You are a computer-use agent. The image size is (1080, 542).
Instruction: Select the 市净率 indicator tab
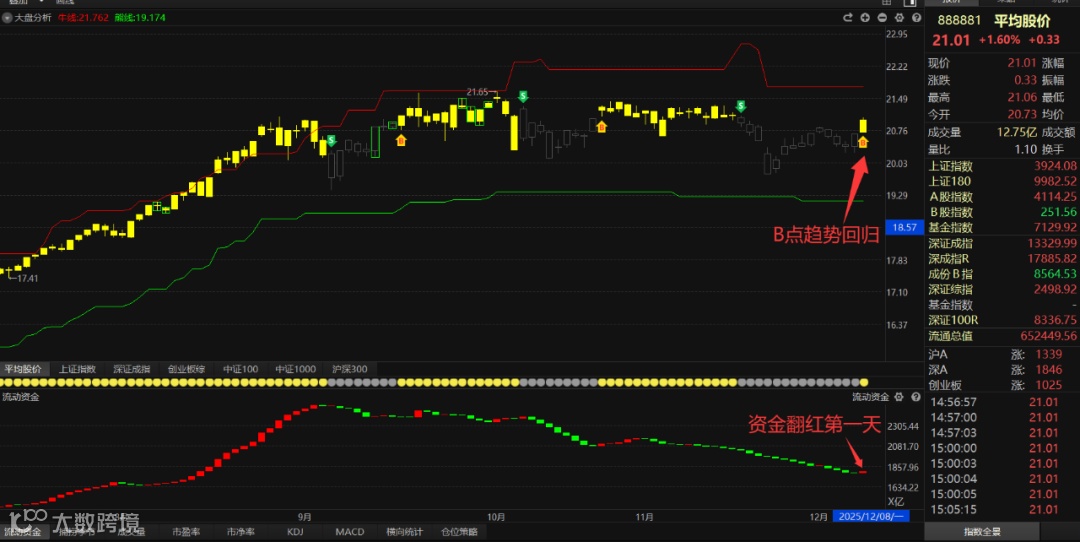pyautogui.click(x=240, y=532)
